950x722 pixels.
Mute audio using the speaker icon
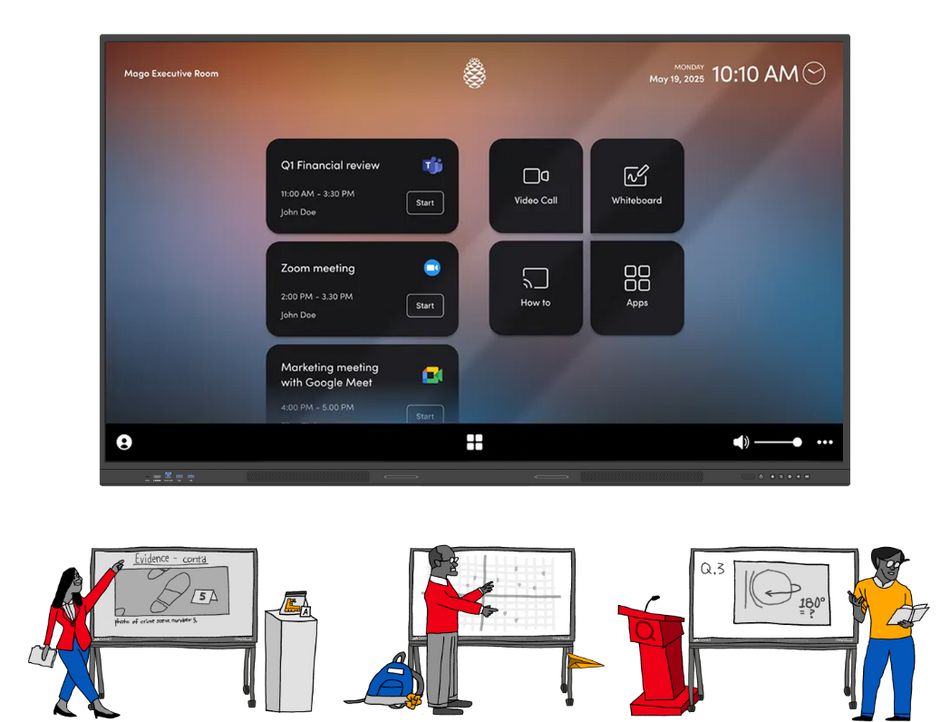tap(741, 441)
